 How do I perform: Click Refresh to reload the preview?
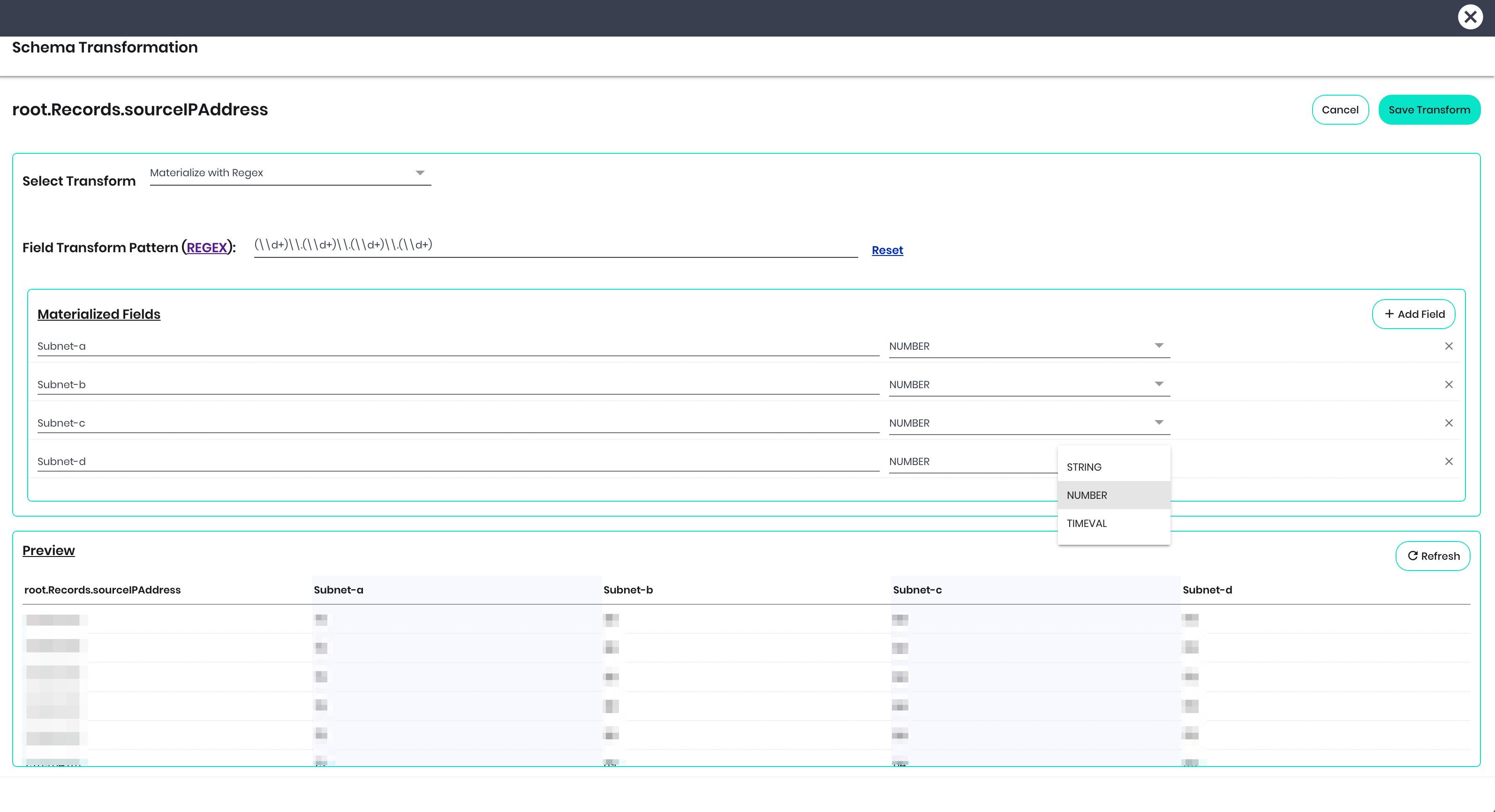click(1433, 556)
